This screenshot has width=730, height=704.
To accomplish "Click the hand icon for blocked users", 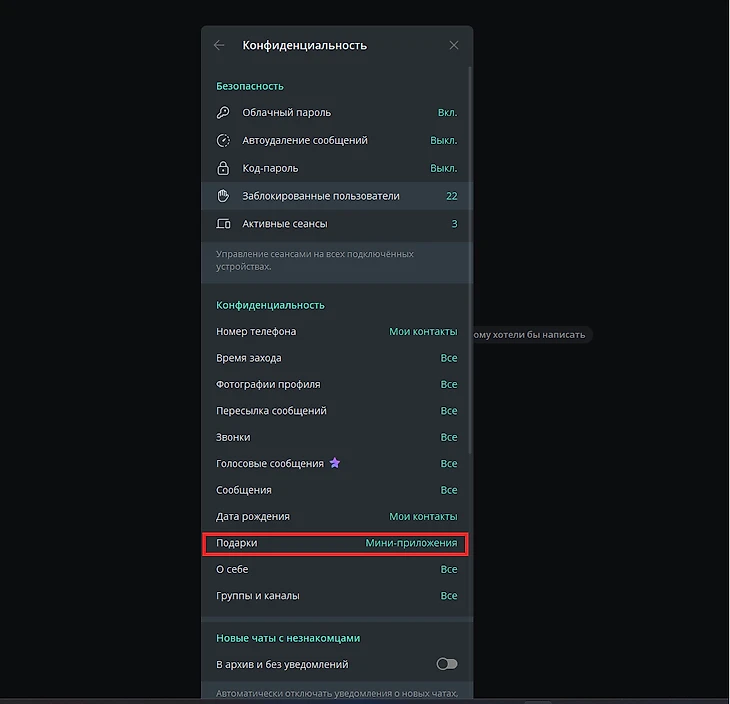I will click(223, 196).
